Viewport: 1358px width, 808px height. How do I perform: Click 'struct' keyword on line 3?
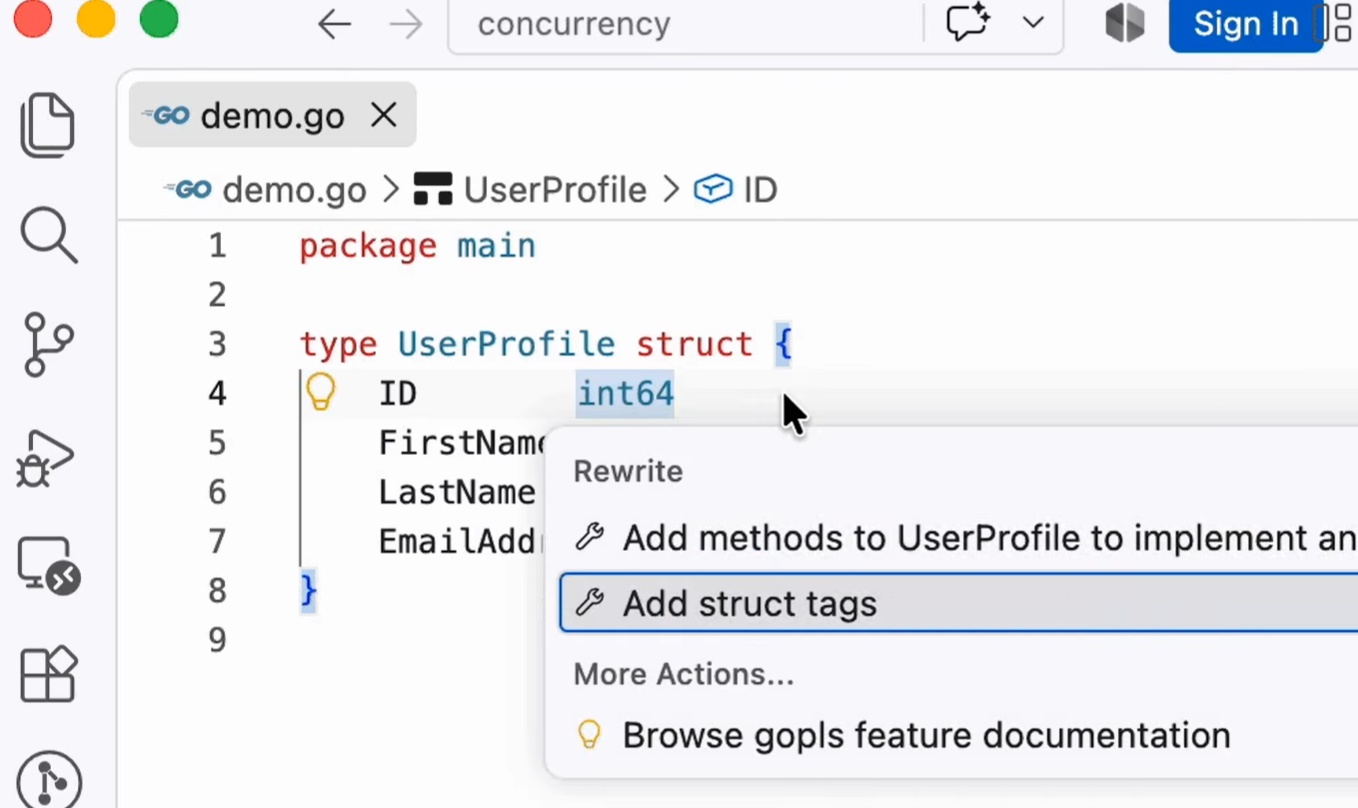point(694,344)
